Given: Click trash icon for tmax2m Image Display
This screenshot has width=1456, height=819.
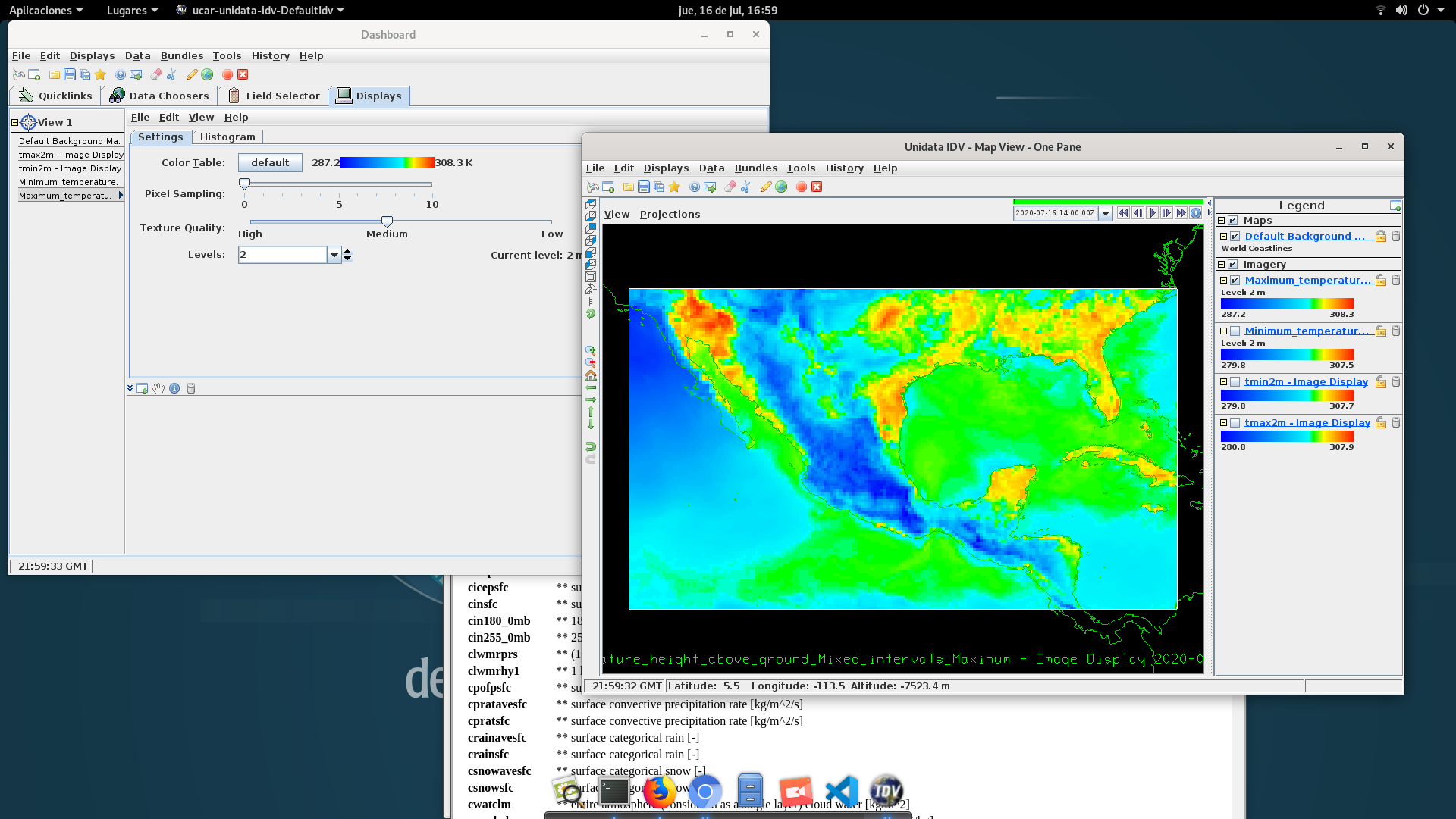Looking at the screenshot, I should click(1395, 422).
